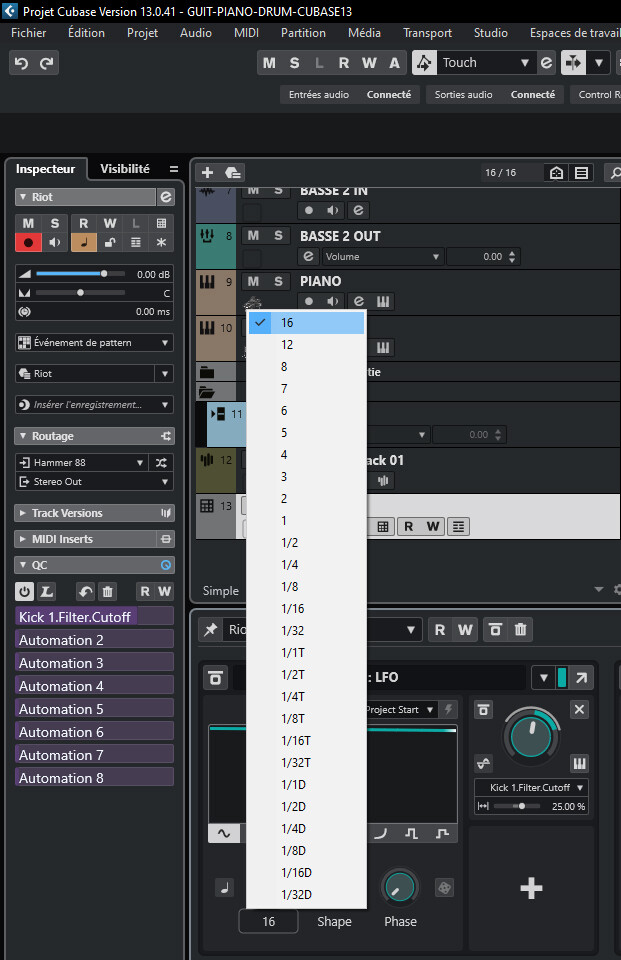
Task: Select the Automation 5 quick control slot
Action: 94,709
